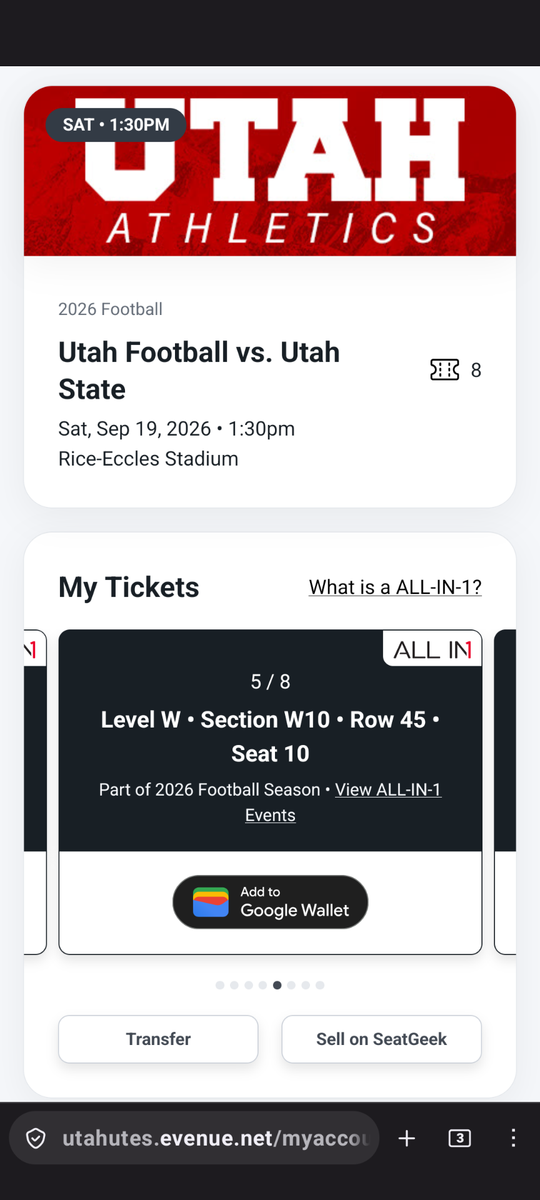
Task: Tap the site security shield icon
Action: click(35, 1139)
